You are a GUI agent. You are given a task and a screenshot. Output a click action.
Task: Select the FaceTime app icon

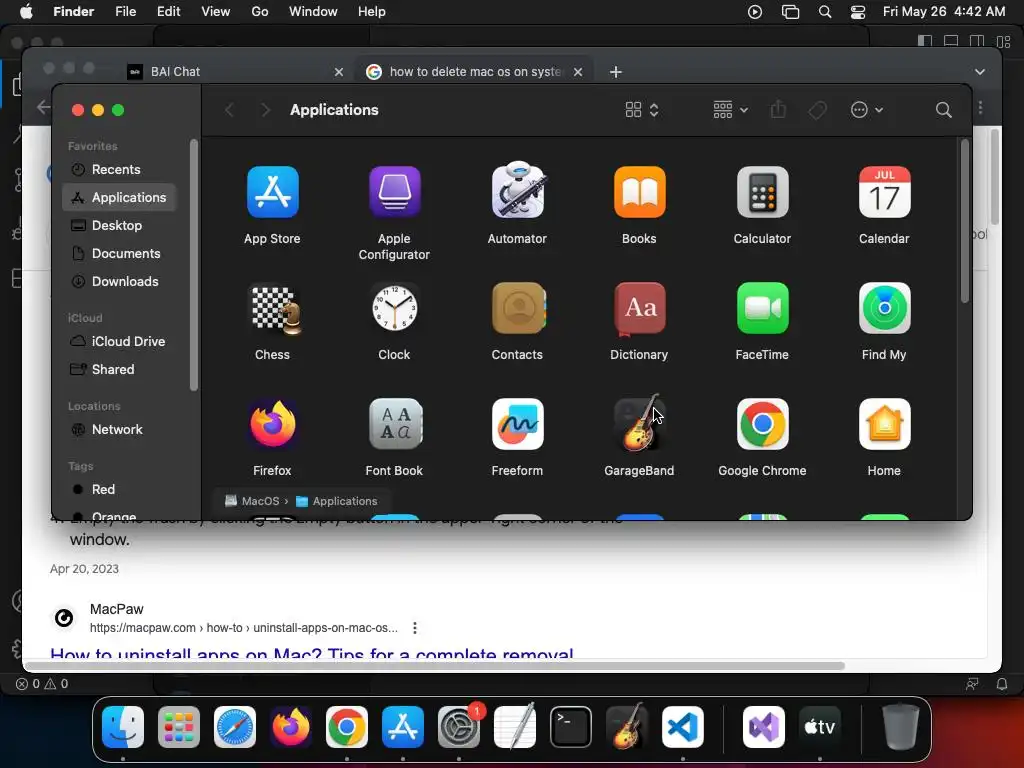[x=762, y=308]
